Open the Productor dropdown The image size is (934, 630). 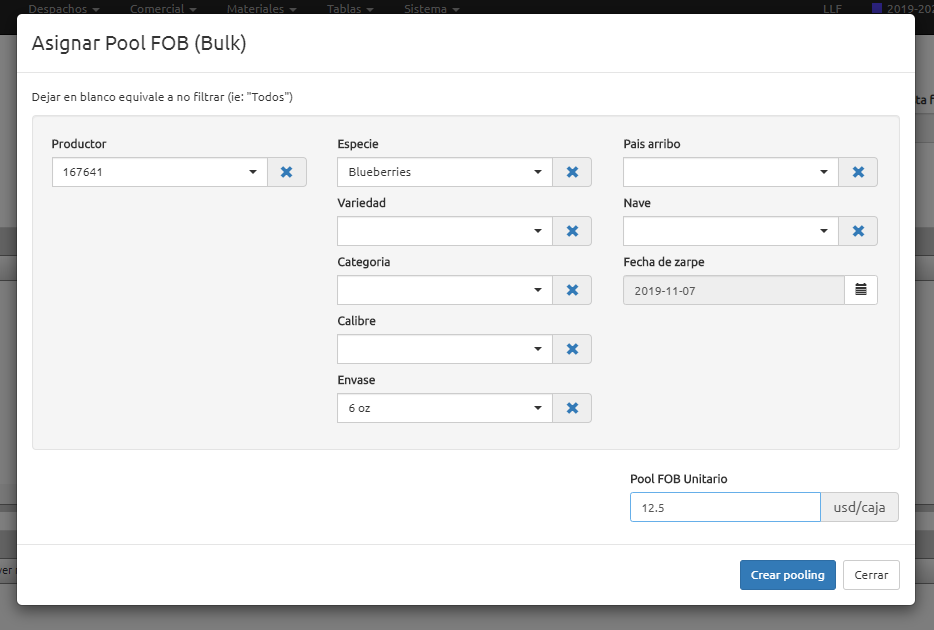(160, 172)
